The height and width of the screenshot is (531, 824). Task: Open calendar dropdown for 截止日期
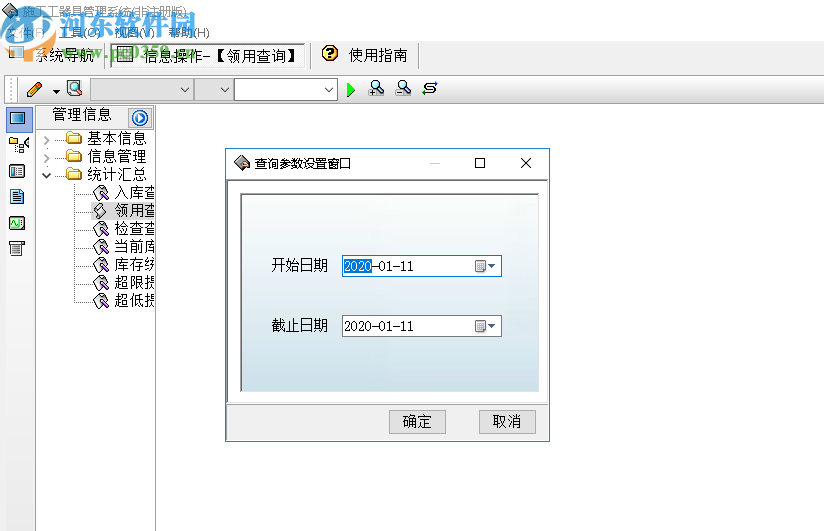tap(486, 326)
